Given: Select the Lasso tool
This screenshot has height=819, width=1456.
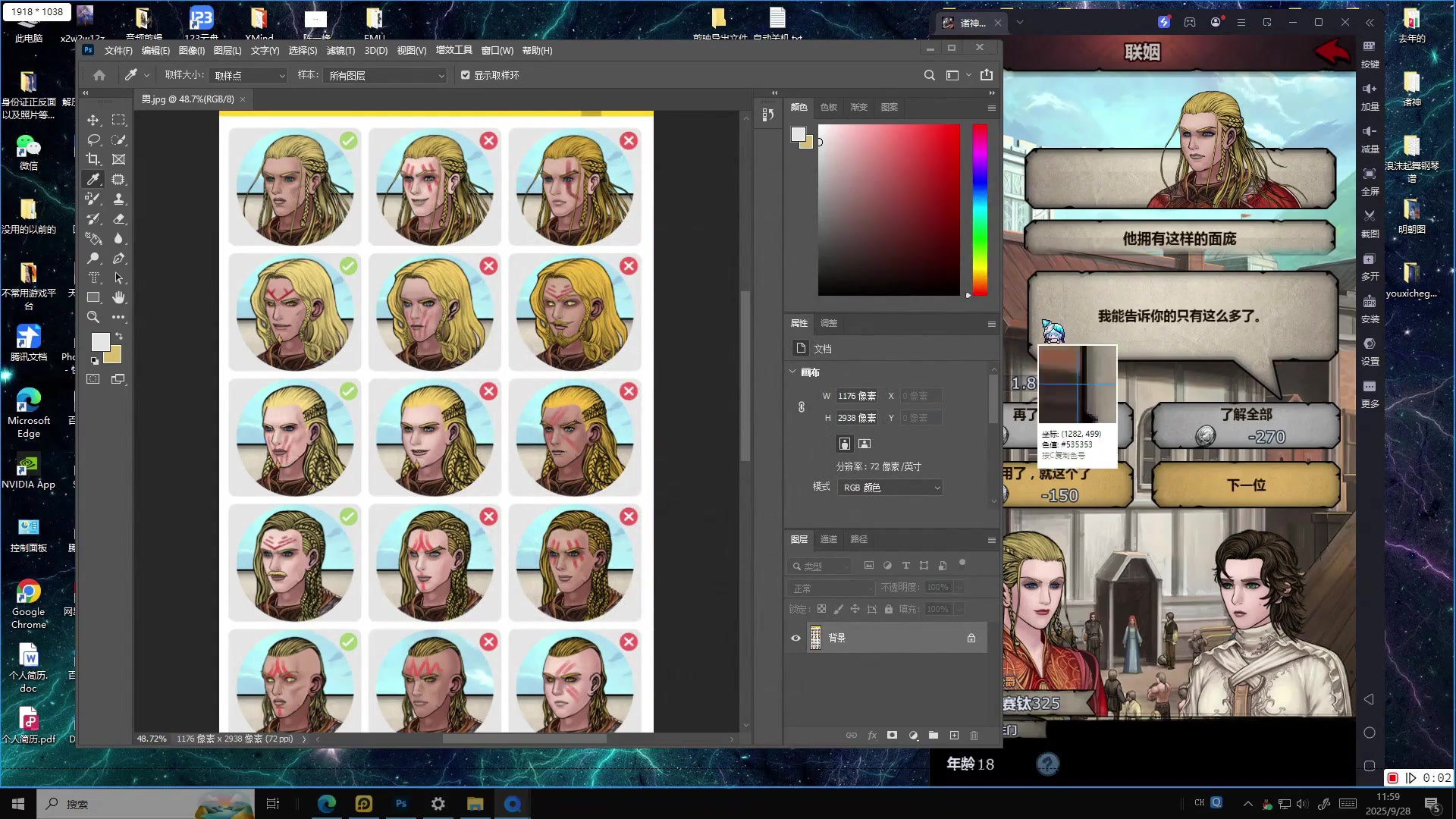Looking at the screenshot, I should click(93, 140).
